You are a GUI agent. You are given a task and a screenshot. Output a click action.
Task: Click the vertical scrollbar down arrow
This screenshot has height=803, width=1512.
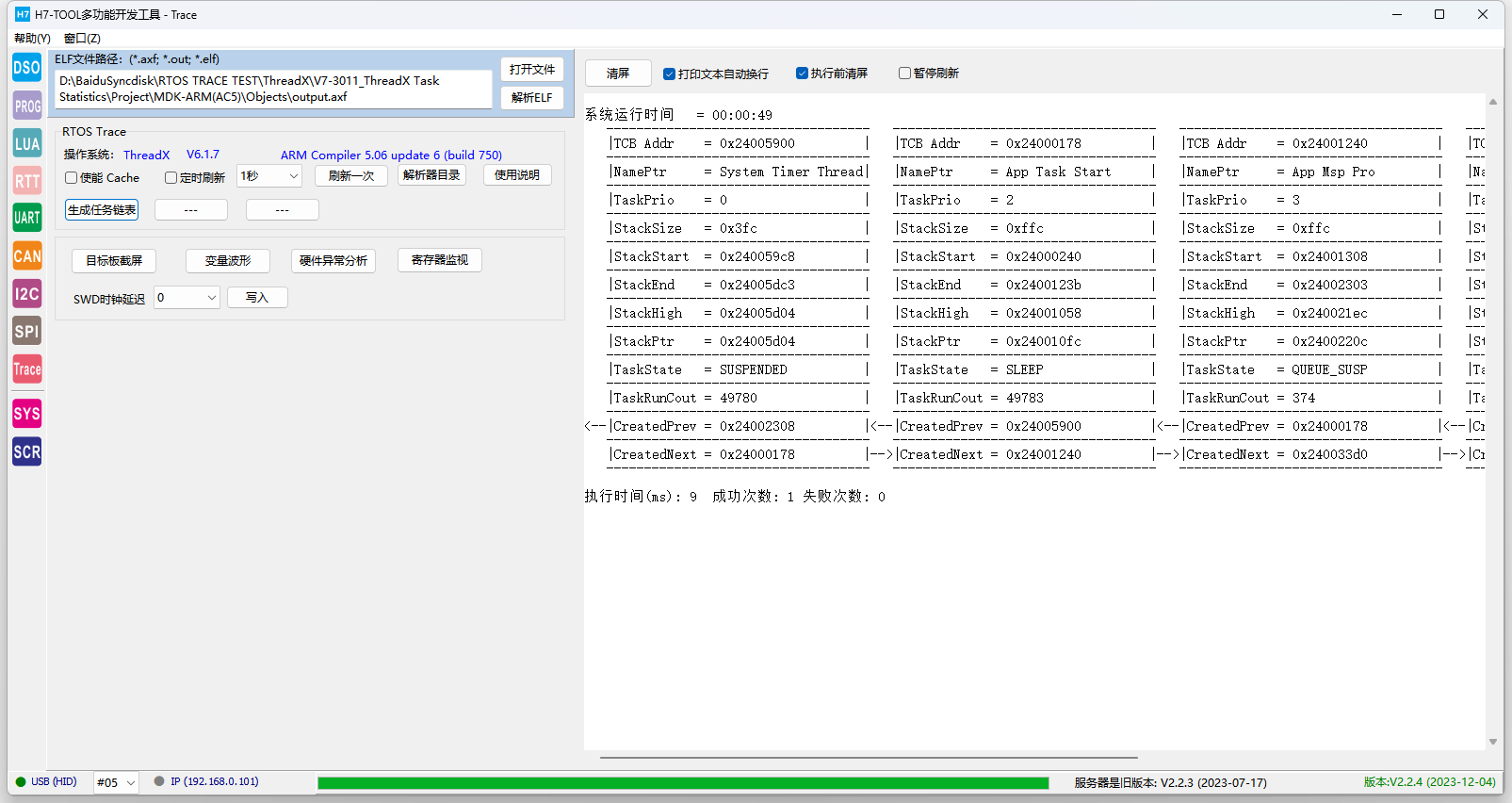point(1493,742)
